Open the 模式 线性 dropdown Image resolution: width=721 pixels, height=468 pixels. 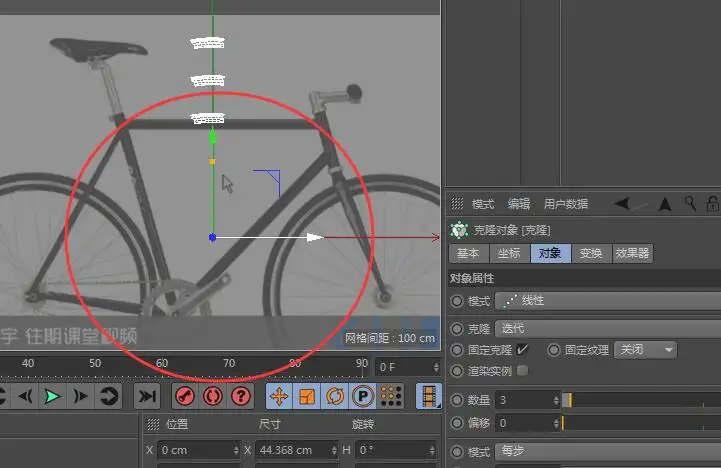pos(608,301)
